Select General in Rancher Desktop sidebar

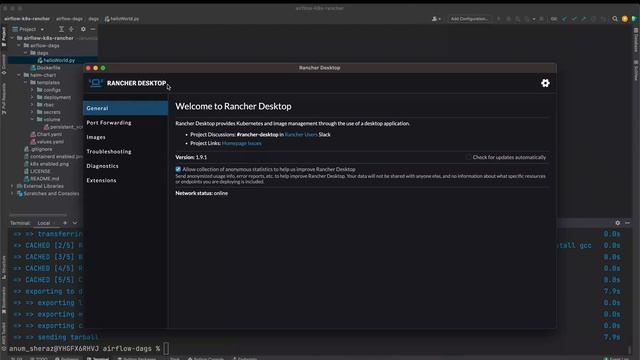coord(125,108)
